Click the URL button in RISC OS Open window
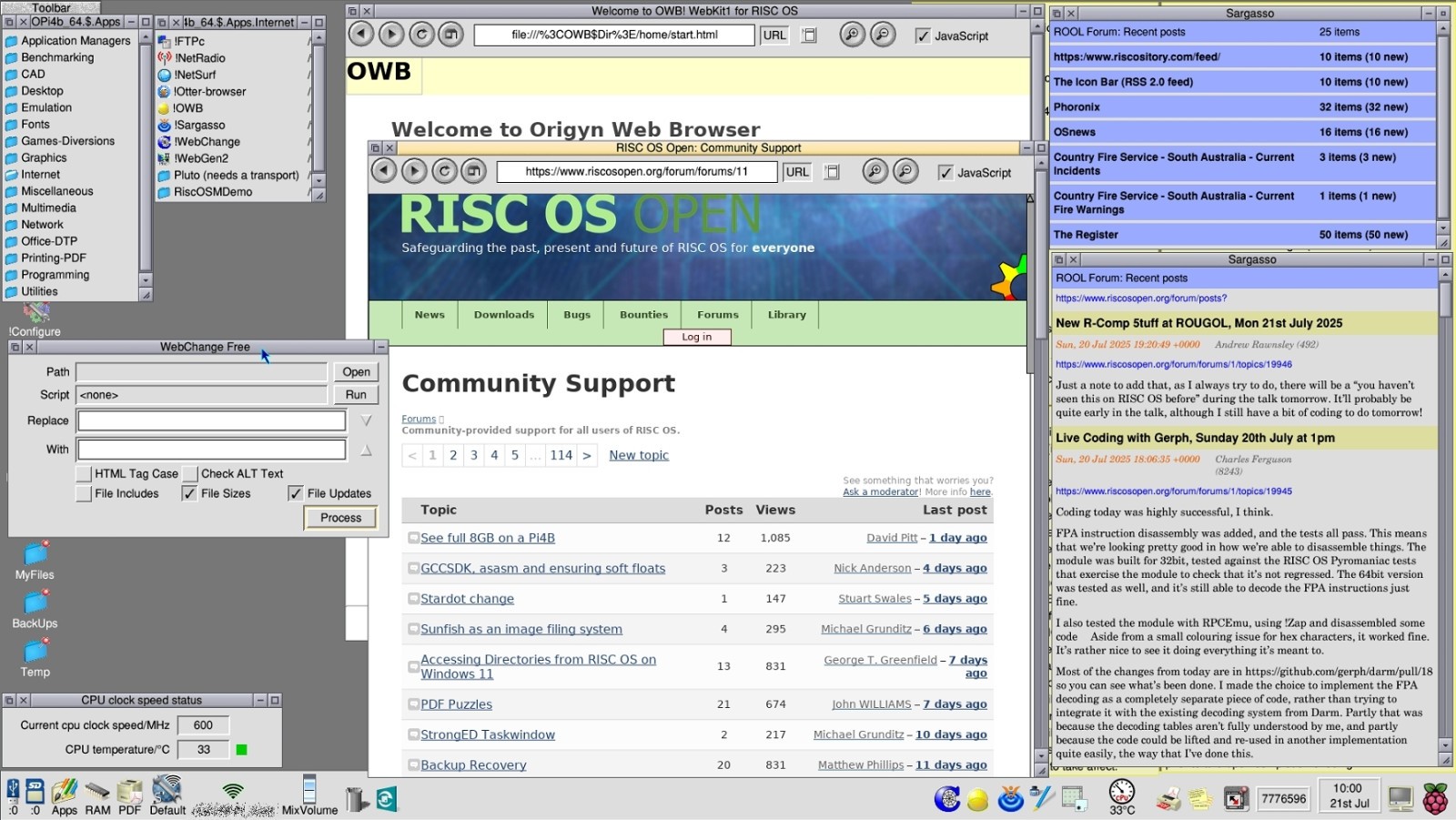The height and width of the screenshot is (820, 1456). coord(797,172)
